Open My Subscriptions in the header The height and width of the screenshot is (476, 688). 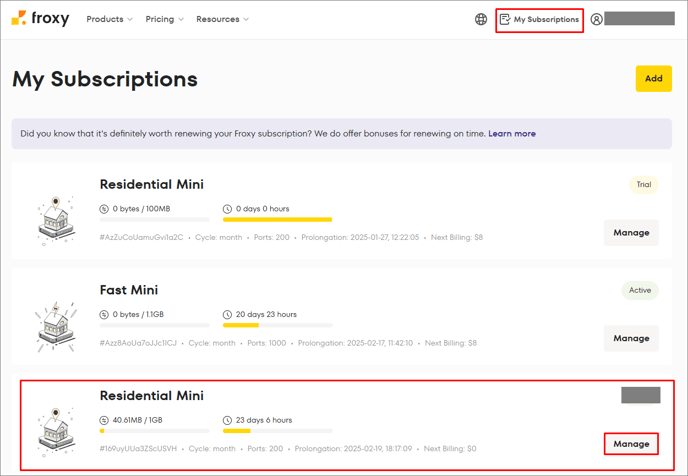coord(539,20)
